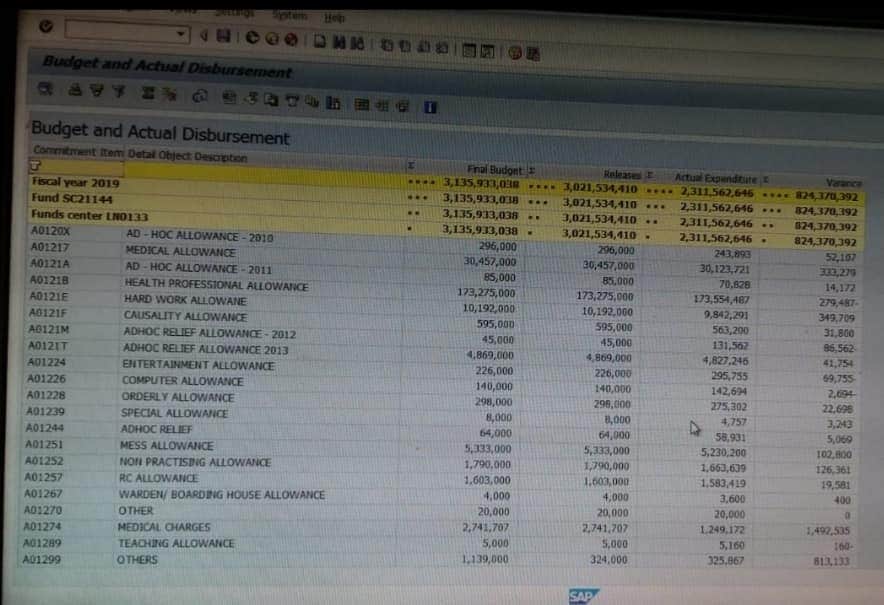
Task: Click the red Cancel icon
Action: click(x=291, y=39)
